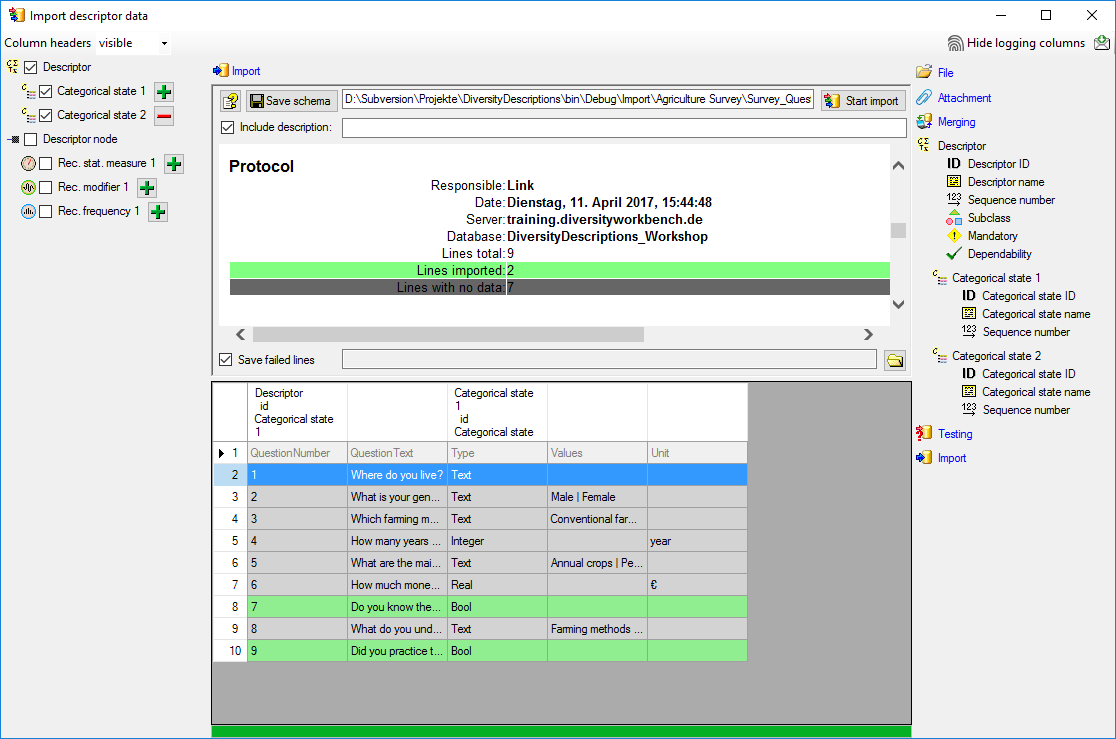Click the plus icon next to Rec. frequency 1
The height and width of the screenshot is (739, 1116).
[158, 212]
